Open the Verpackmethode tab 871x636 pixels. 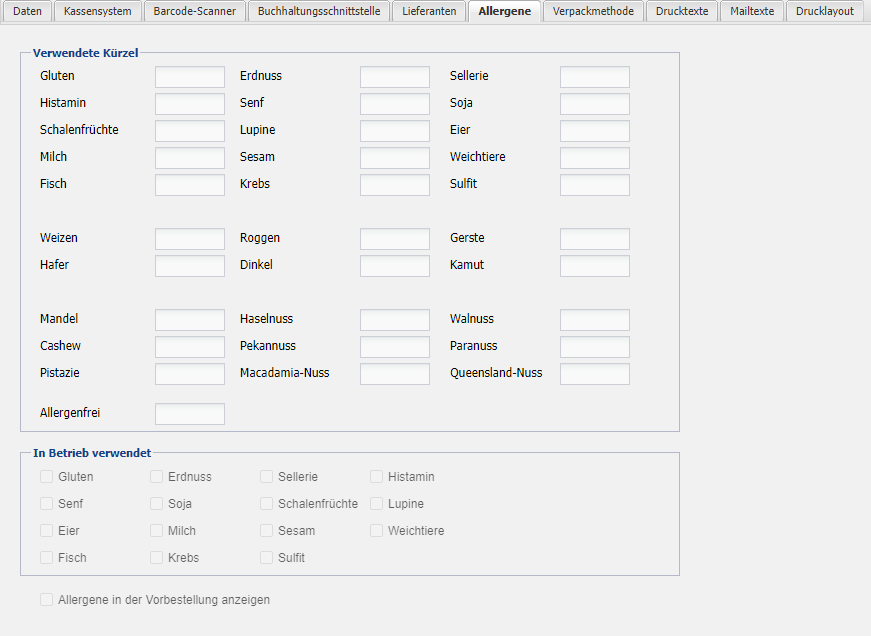[x=593, y=11]
